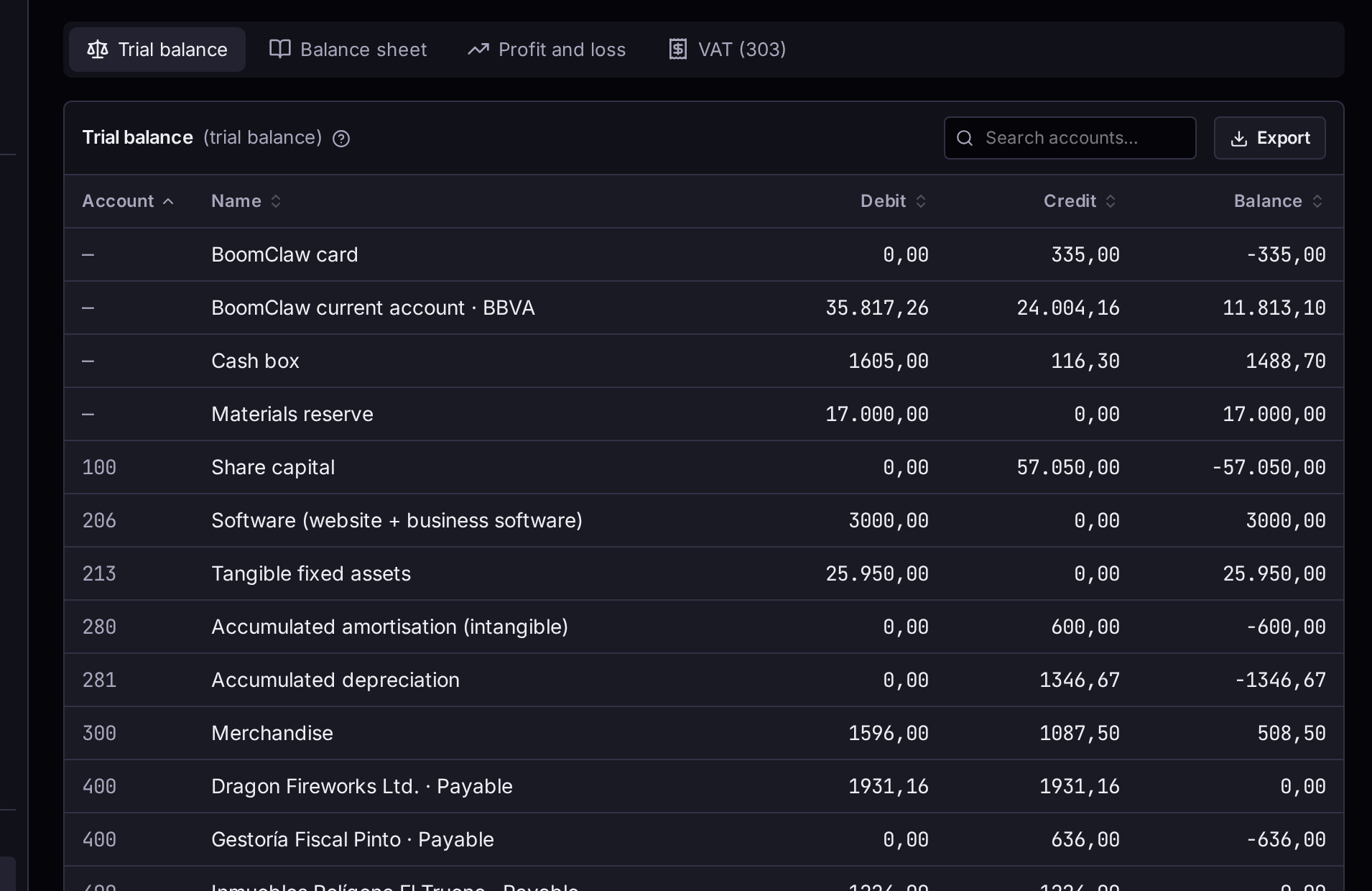The height and width of the screenshot is (891, 1372).
Task: Click the VAT (303) receipt icon
Action: tap(678, 49)
